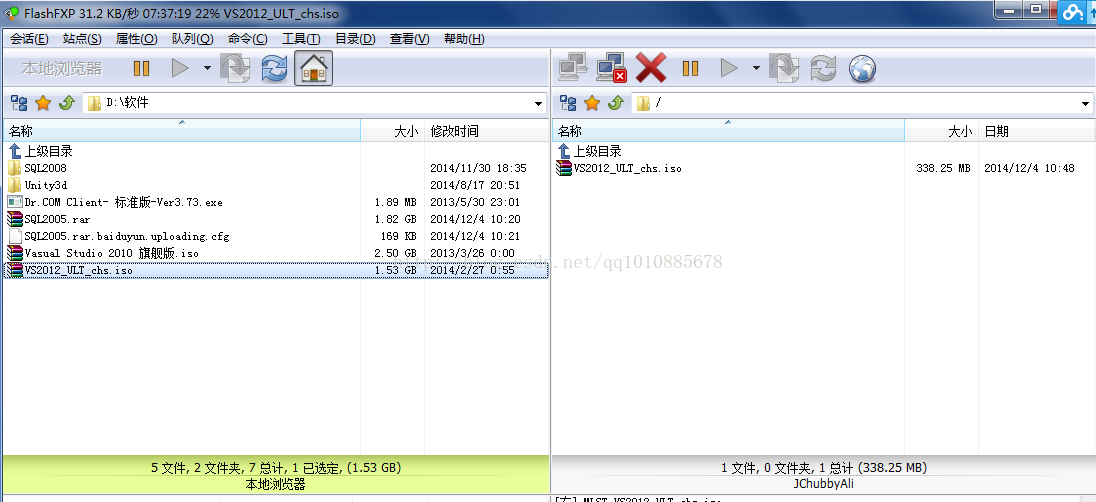Click the 本地浏览器 toolbar label
This screenshot has width=1096, height=502.
click(62, 69)
